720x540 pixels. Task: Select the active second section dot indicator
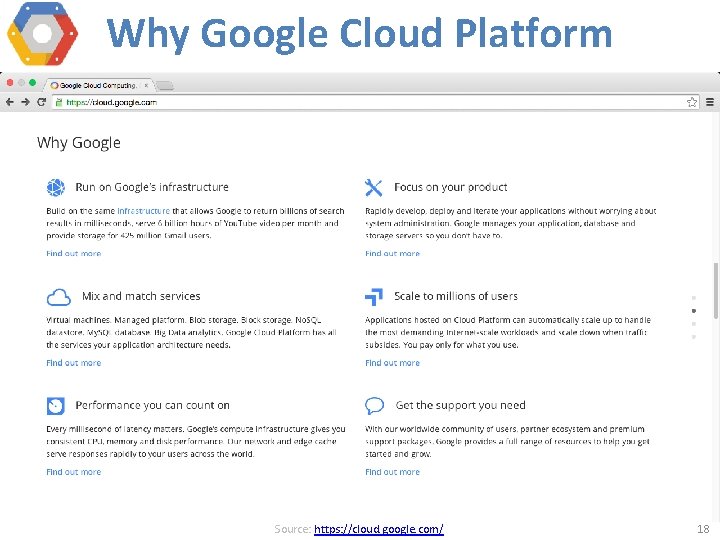(694, 311)
